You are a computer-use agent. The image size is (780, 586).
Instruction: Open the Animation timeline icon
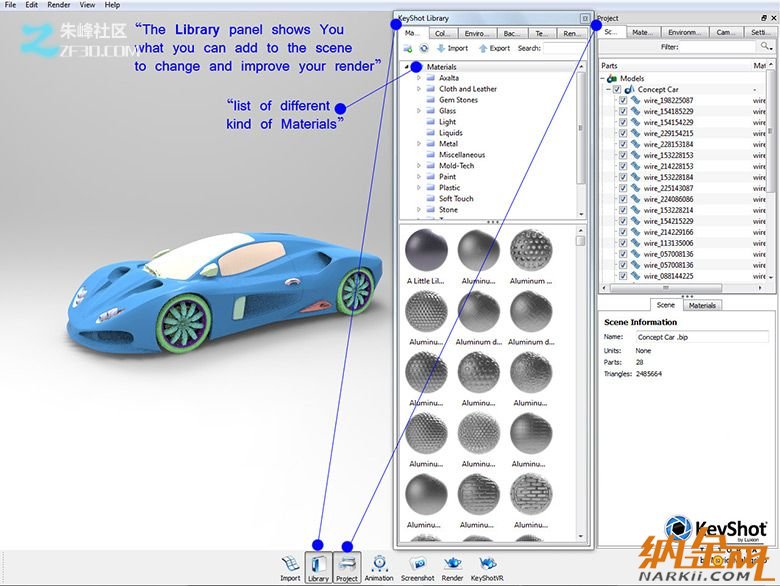click(x=379, y=566)
